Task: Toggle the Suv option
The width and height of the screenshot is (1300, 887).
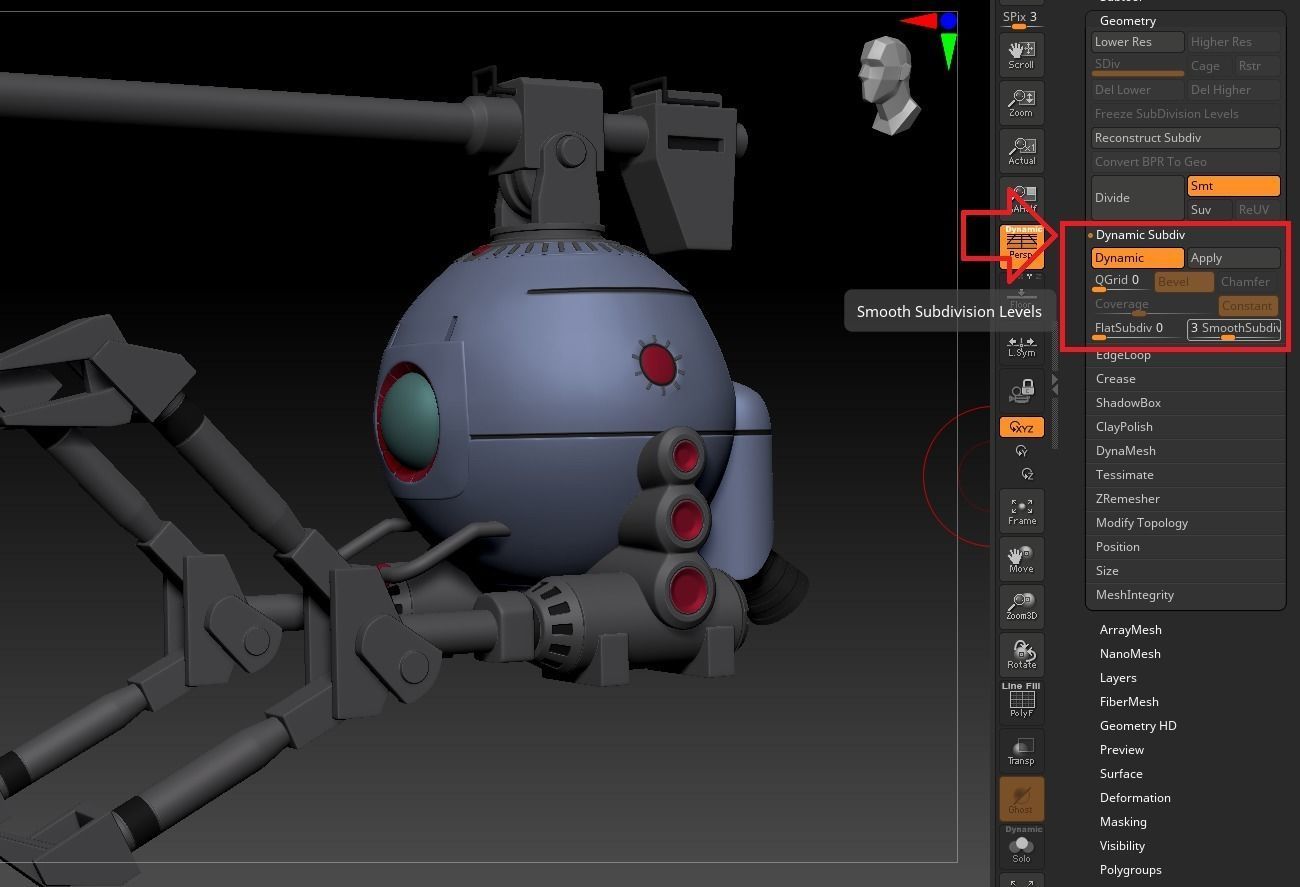Action: pyautogui.click(x=1209, y=210)
